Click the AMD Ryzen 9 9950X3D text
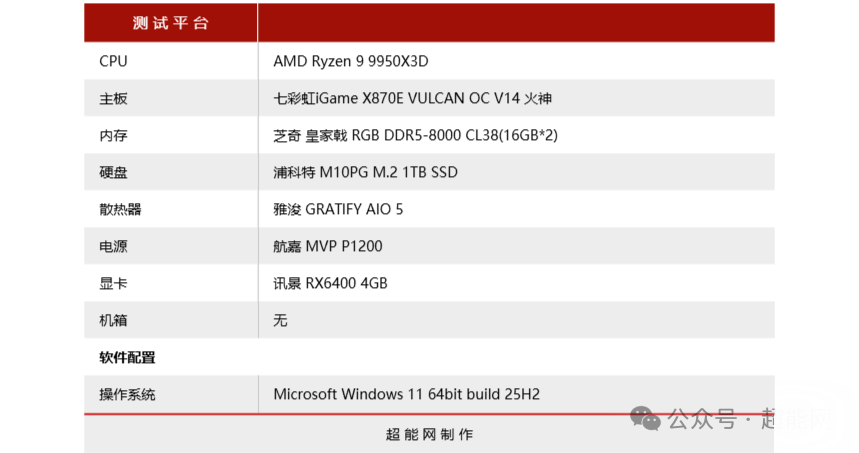 [350, 61]
